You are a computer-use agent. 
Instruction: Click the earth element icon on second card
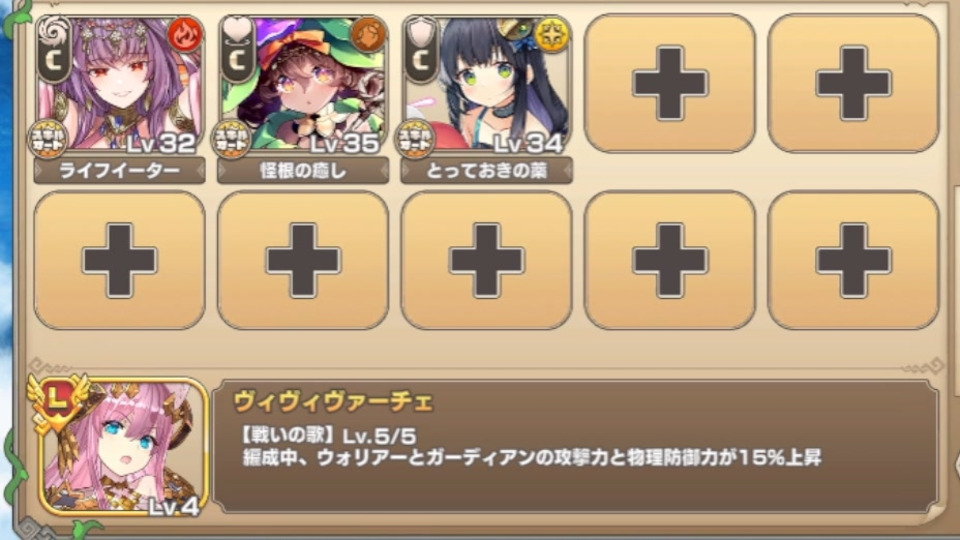click(x=369, y=36)
